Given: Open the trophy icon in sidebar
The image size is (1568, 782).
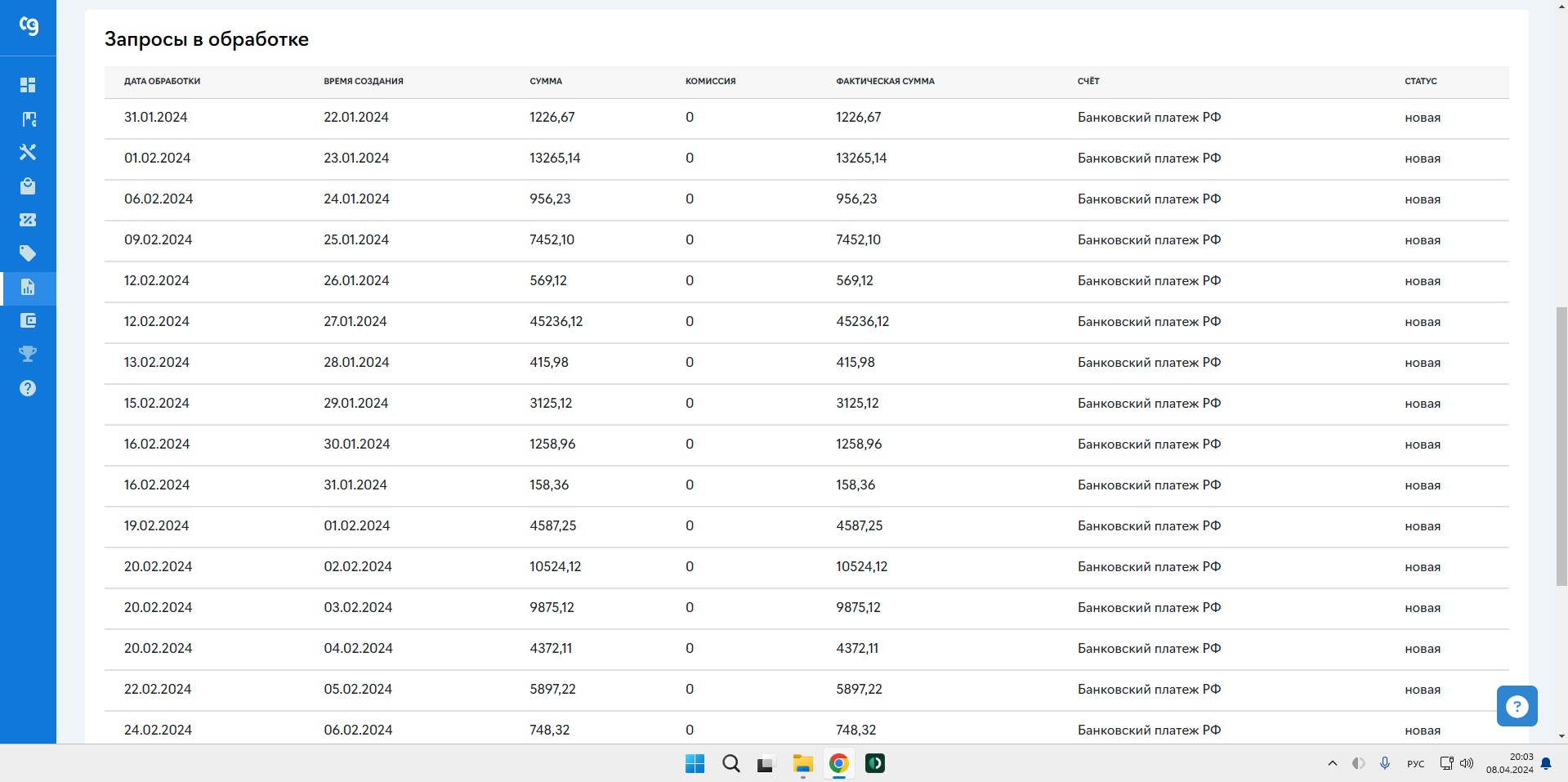Looking at the screenshot, I should coord(28,354).
